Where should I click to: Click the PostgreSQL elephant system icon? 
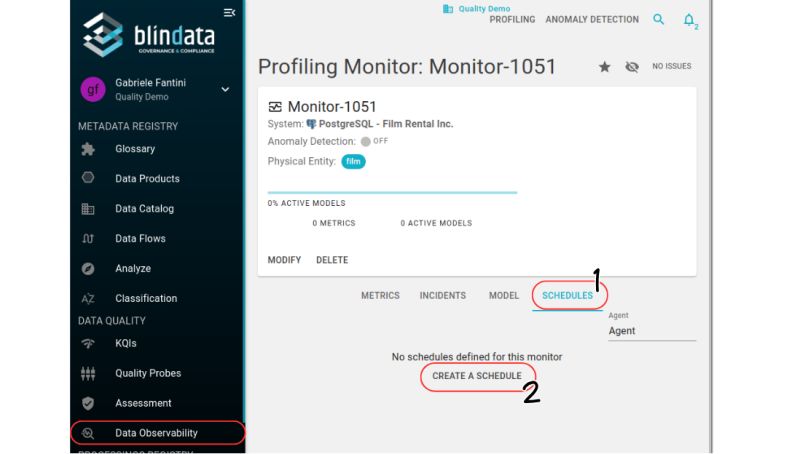point(311,124)
